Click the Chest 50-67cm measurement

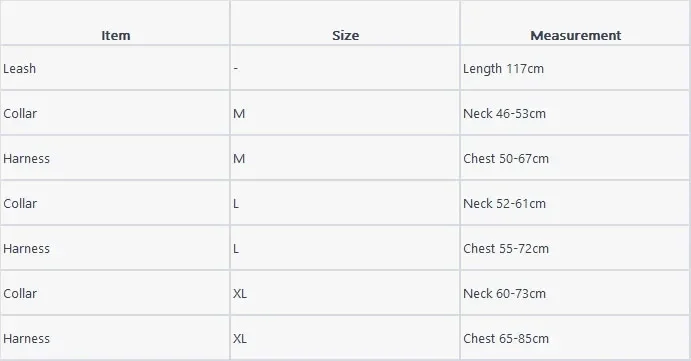pos(506,159)
